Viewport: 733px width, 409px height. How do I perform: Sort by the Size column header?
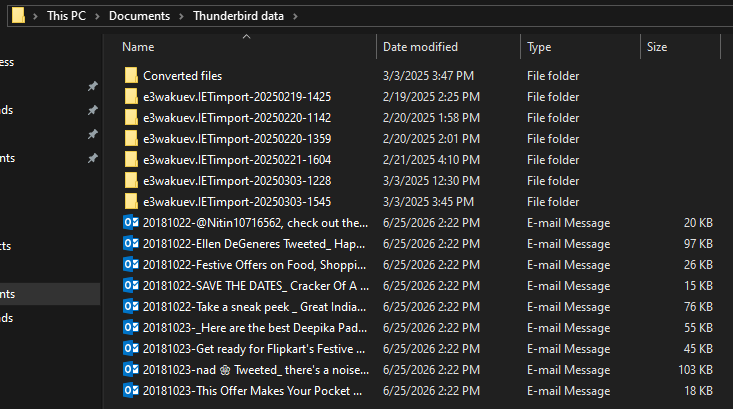click(657, 47)
